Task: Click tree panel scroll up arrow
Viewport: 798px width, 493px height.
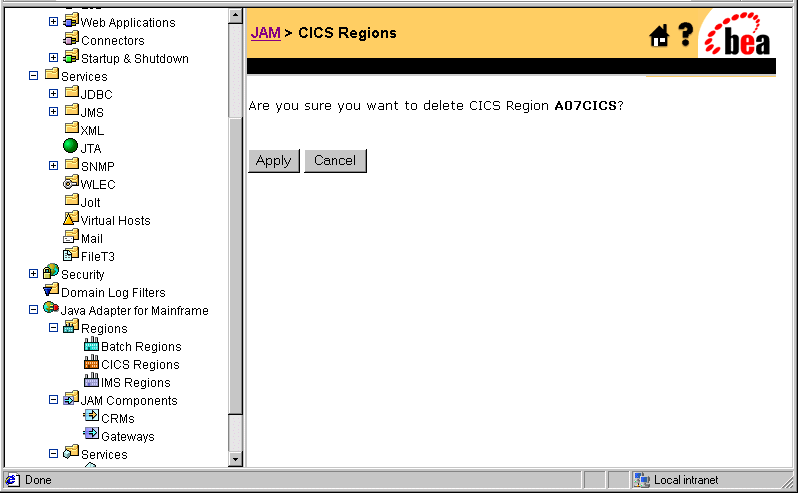Action: (x=235, y=15)
